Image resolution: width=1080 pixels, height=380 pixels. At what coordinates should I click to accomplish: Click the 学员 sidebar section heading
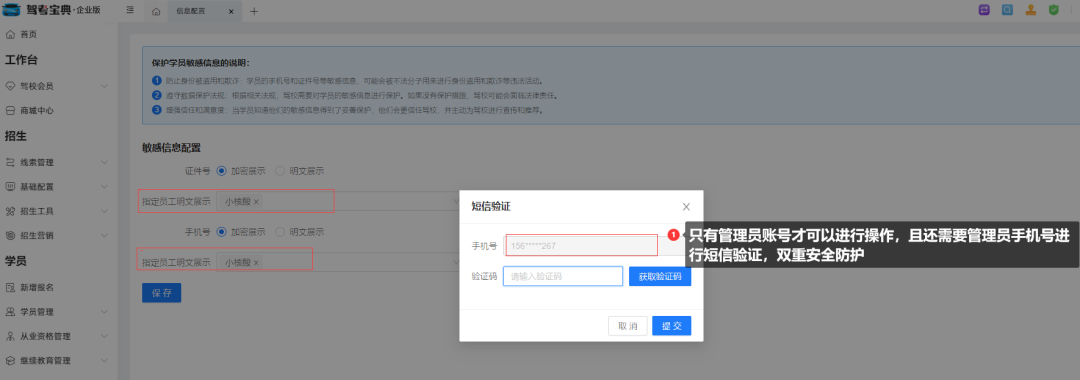(x=15, y=261)
